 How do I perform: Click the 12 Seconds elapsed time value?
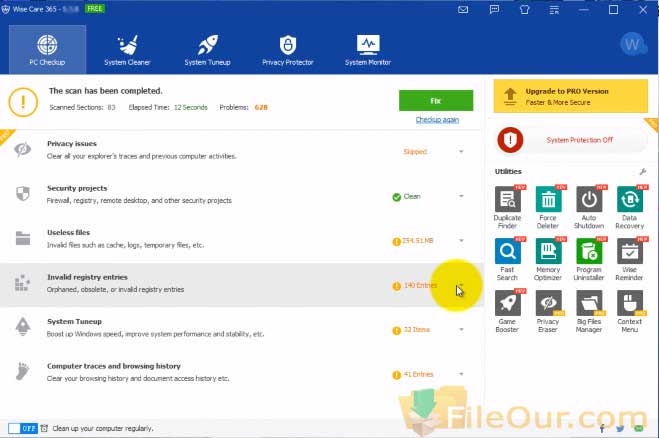(190, 108)
